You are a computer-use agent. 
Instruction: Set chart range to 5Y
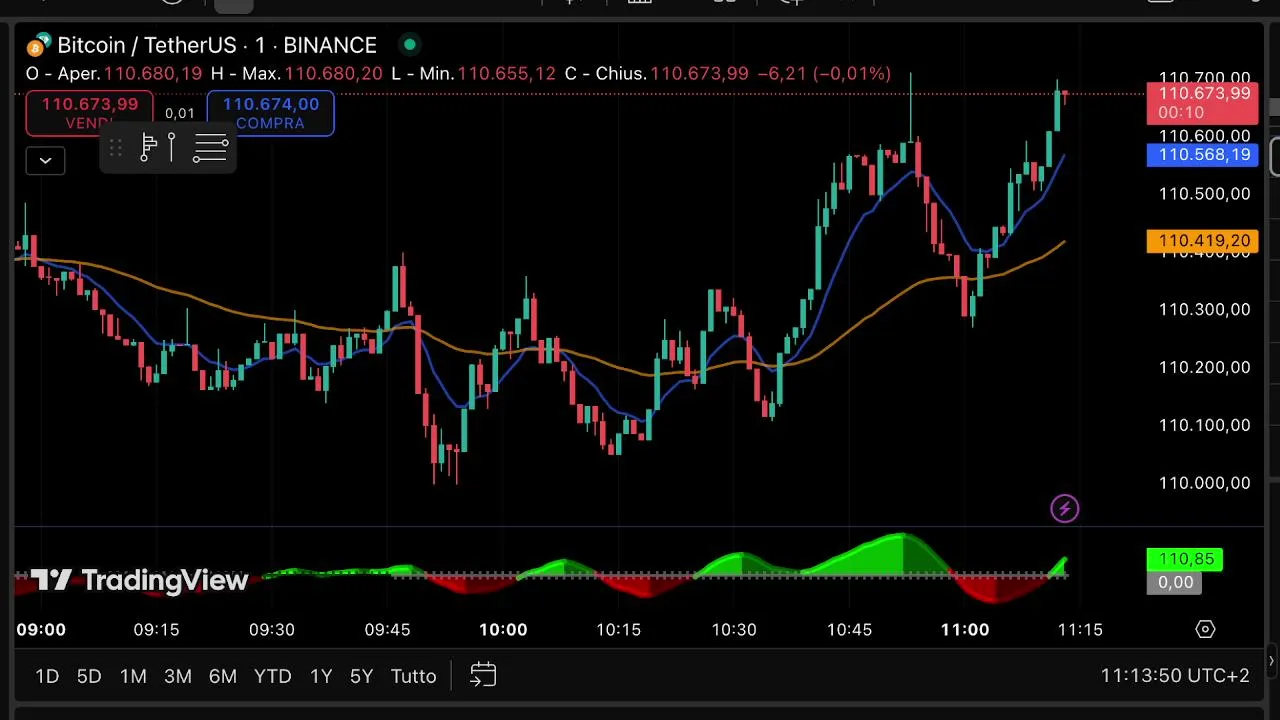click(361, 676)
